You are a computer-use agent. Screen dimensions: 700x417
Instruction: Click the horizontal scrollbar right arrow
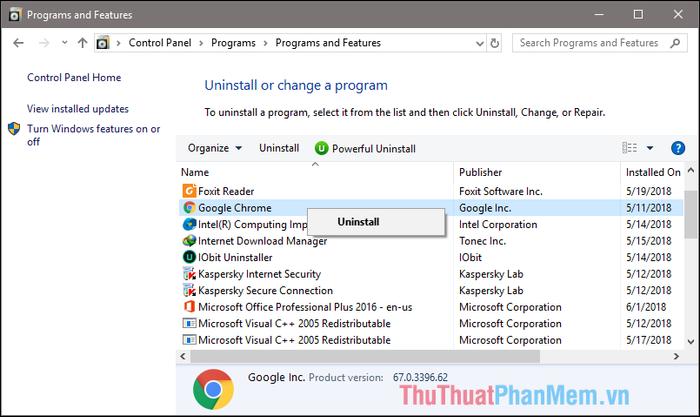(676, 356)
